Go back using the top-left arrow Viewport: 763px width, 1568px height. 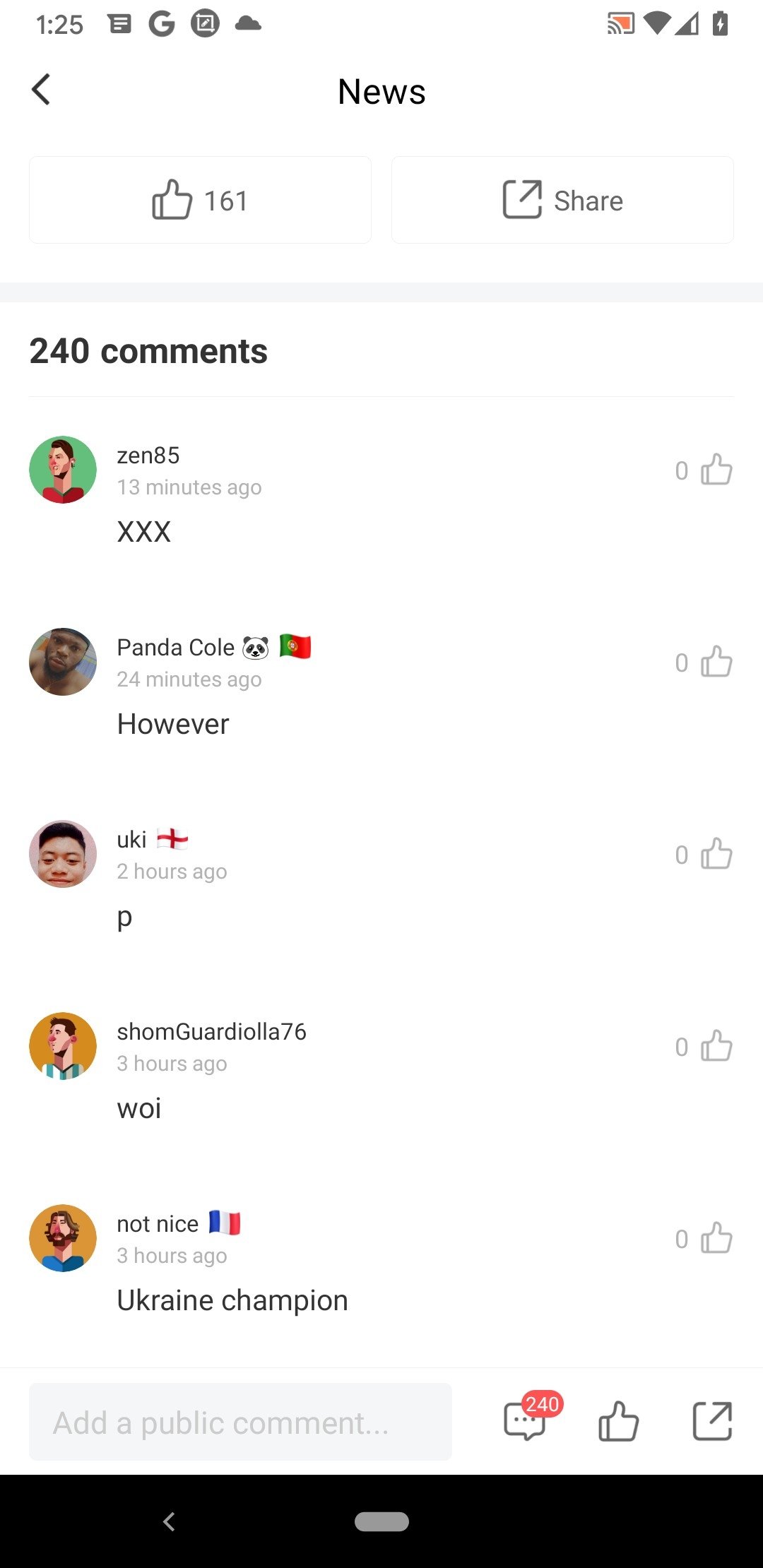pos(41,90)
